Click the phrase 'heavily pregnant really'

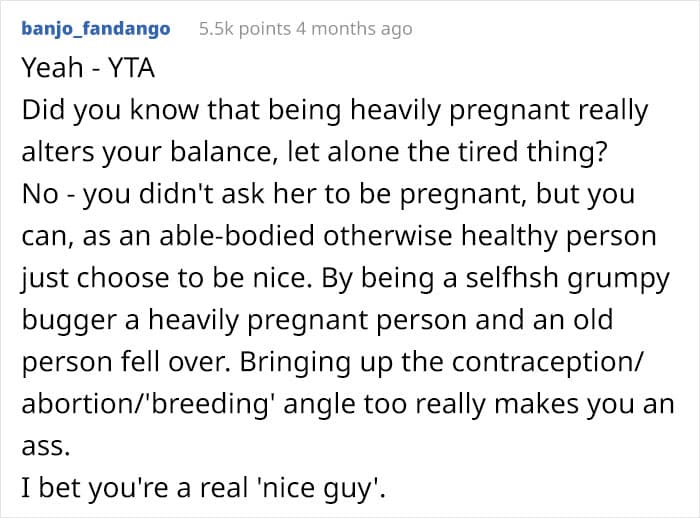click(x=499, y=110)
